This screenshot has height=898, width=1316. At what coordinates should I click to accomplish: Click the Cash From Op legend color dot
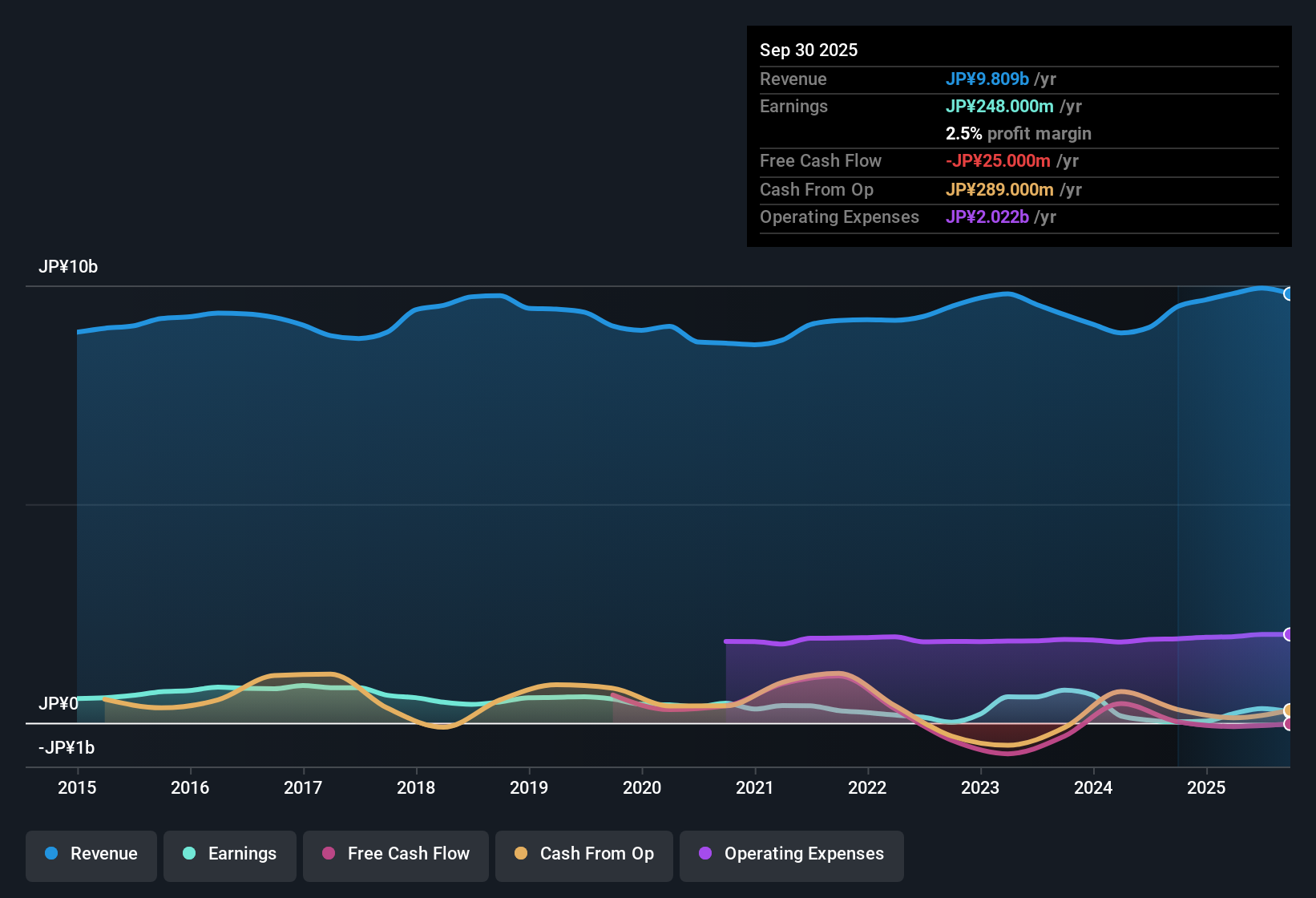click(521, 854)
